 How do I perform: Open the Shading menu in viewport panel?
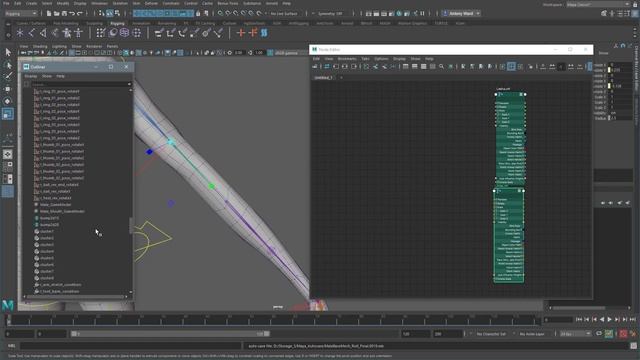coord(40,47)
